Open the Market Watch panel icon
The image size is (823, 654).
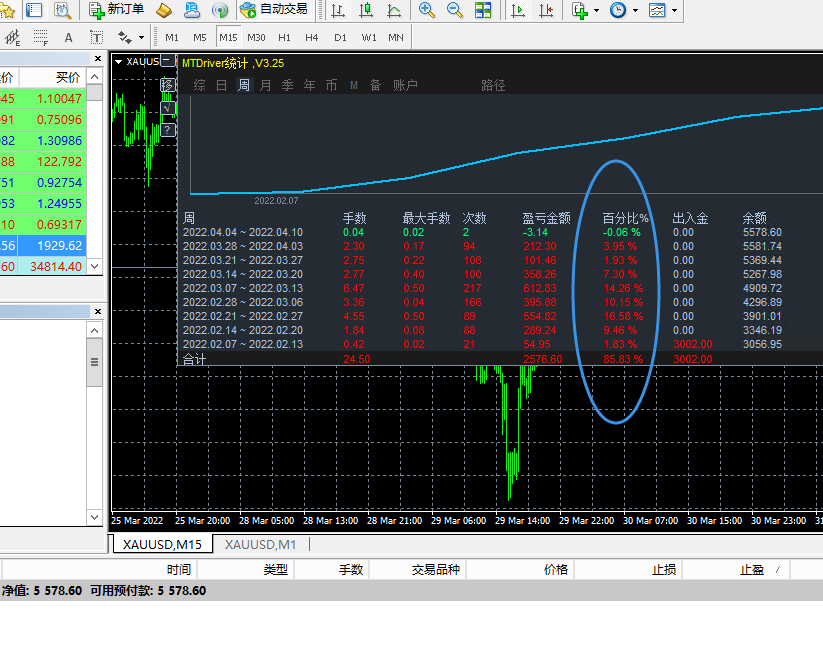pyautogui.click(x=34, y=10)
